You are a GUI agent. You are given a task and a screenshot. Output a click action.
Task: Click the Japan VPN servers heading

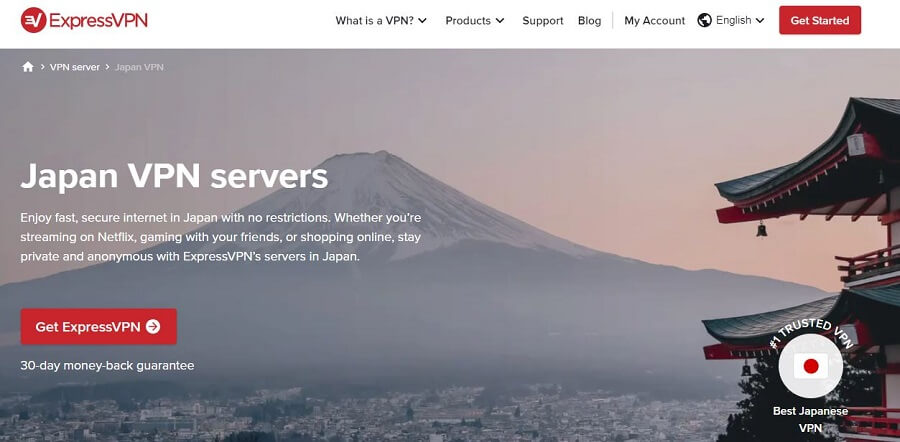(174, 176)
